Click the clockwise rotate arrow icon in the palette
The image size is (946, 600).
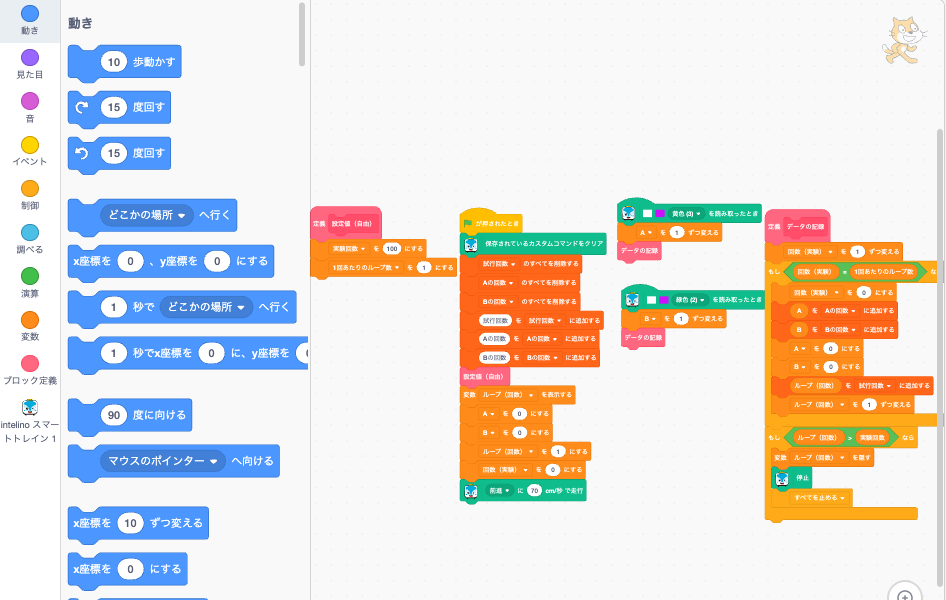point(82,107)
